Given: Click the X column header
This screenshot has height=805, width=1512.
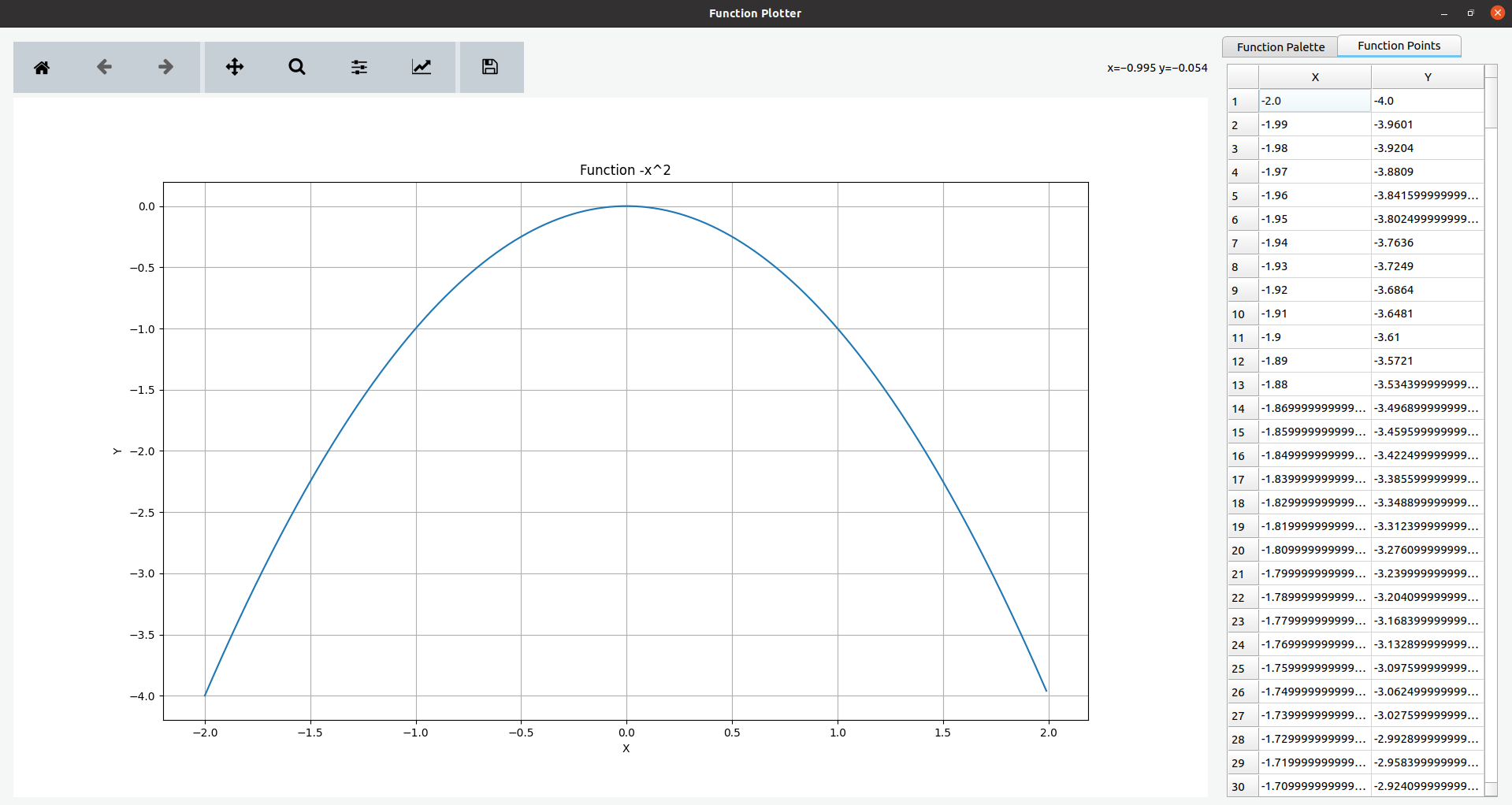Looking at the screenshot, I should click(1315, 77).
